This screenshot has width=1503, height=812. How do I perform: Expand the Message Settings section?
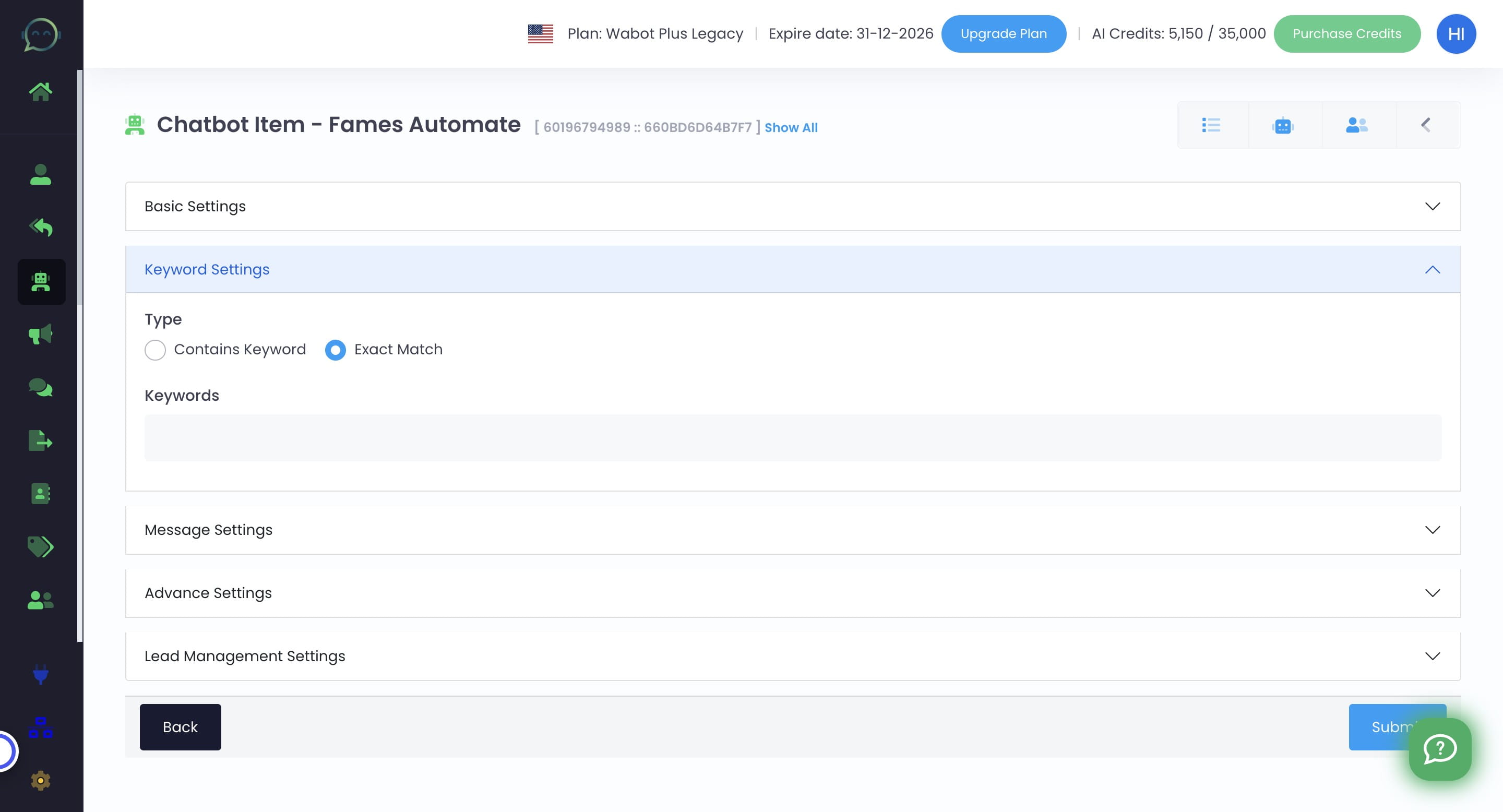pos(792,530)
